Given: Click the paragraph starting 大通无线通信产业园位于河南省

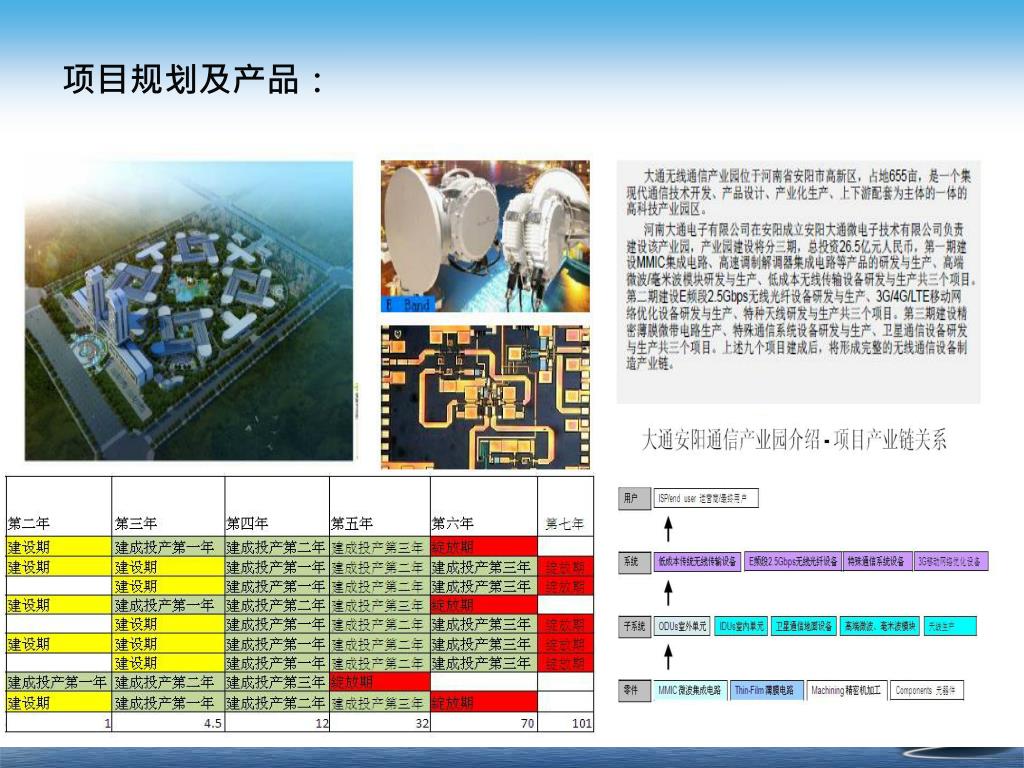Looking at the screenshot, I should (799, 192).
